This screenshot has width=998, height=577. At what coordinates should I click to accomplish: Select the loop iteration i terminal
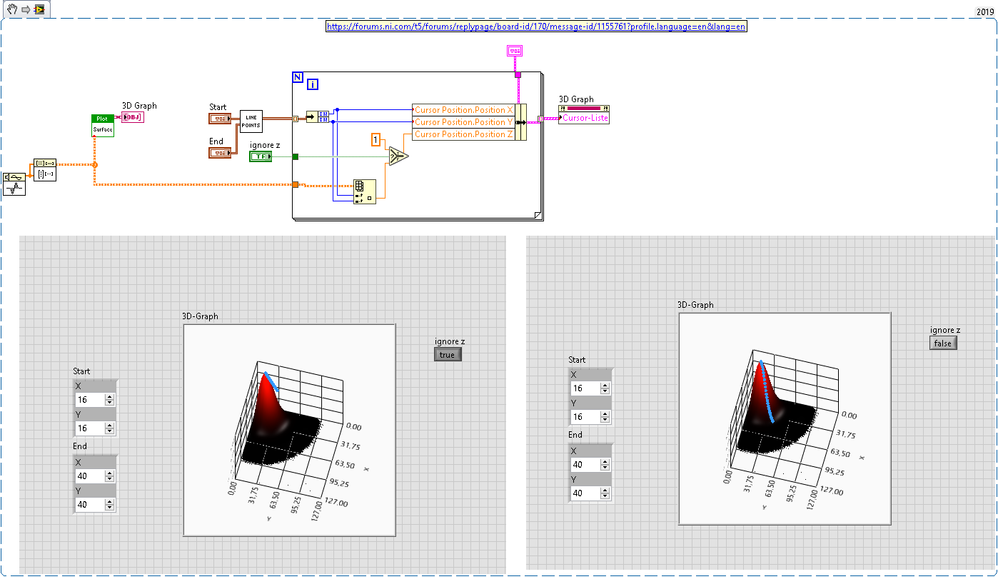[313, 84]
